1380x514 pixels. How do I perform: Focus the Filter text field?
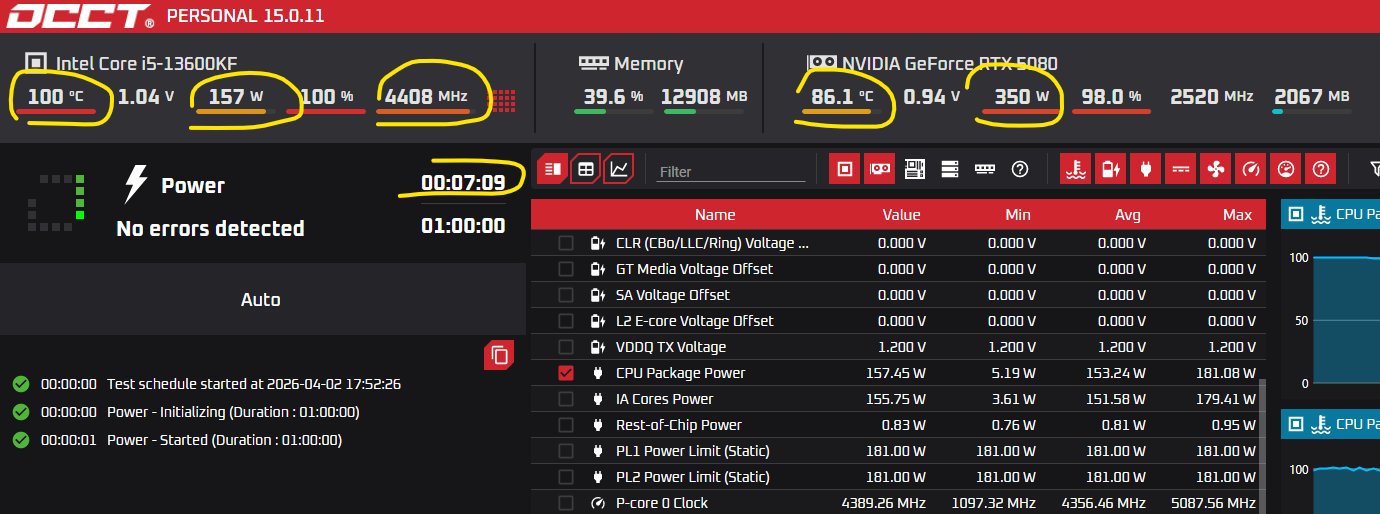[731, 171]
